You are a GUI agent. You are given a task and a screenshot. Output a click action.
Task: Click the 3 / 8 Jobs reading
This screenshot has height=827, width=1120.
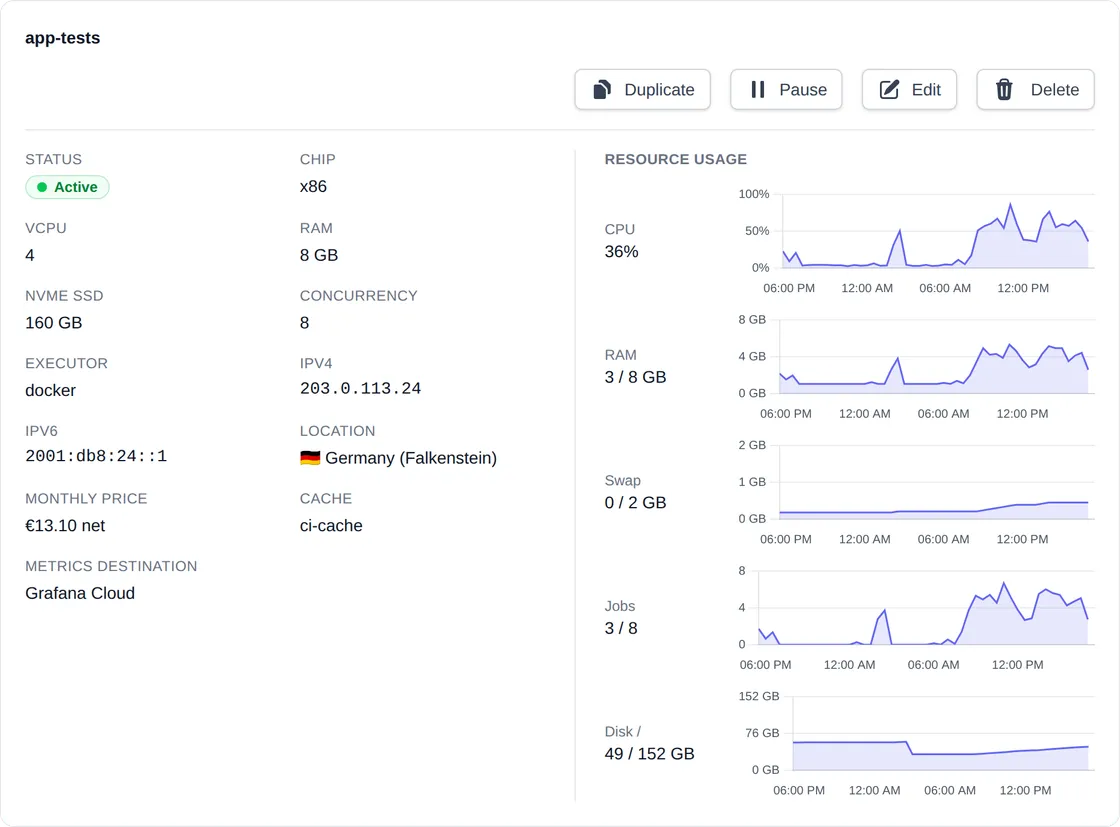621,628
